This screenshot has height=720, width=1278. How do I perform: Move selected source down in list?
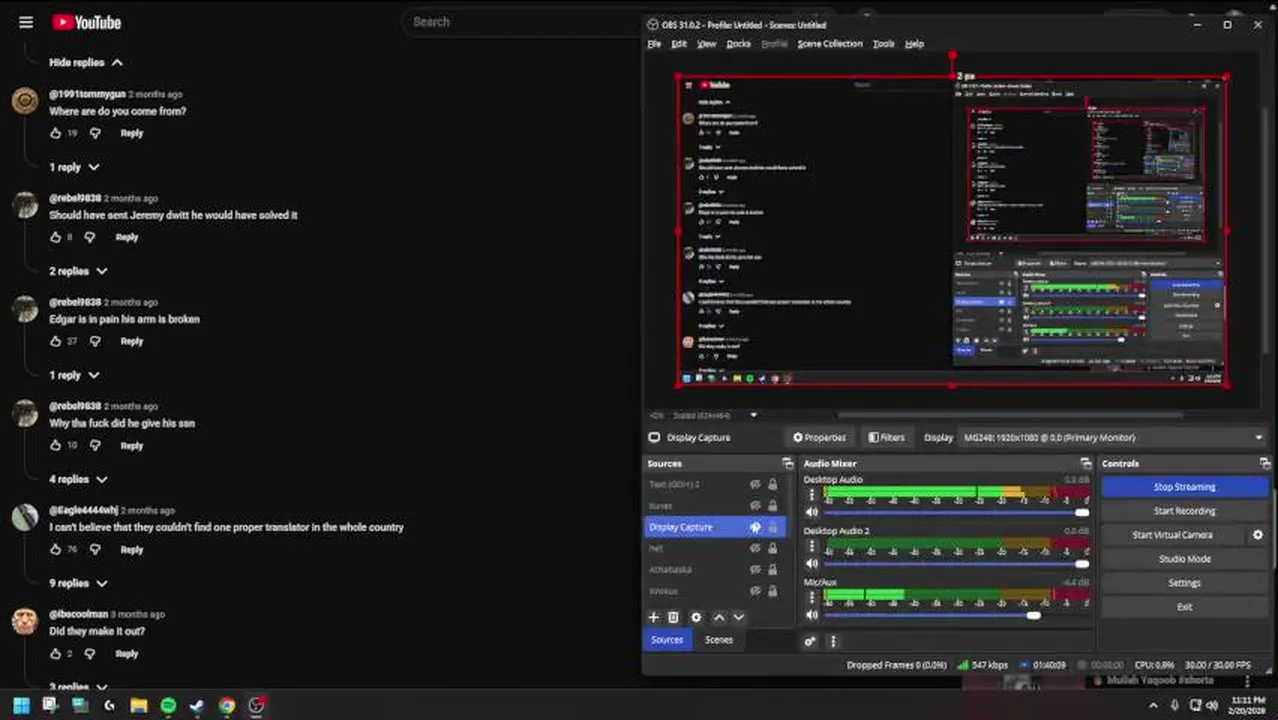[739, 618]
